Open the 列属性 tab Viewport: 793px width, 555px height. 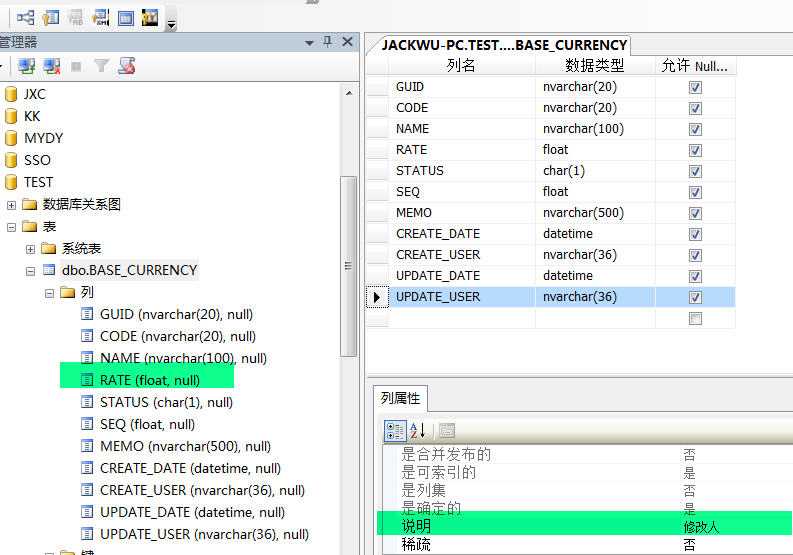click(x=400, y=399)
